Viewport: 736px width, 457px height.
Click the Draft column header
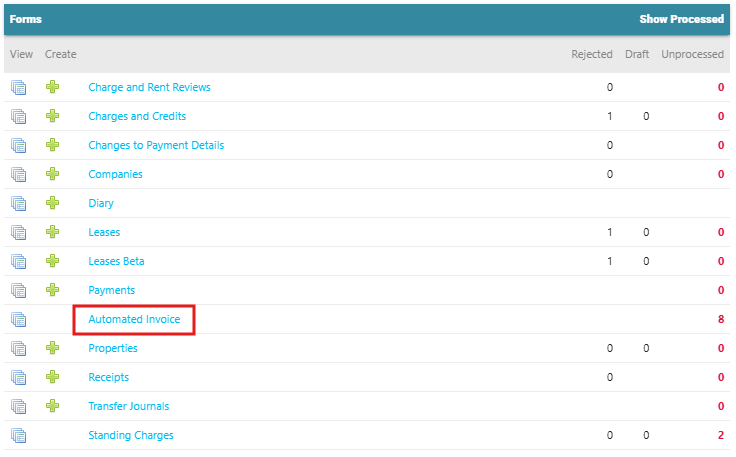637,54
